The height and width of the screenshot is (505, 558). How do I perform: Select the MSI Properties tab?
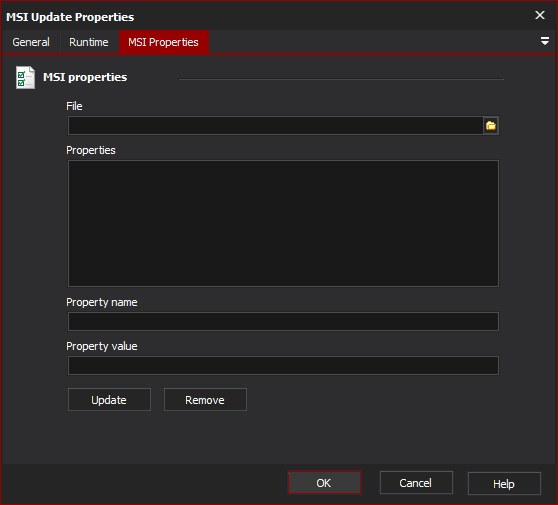163,42
